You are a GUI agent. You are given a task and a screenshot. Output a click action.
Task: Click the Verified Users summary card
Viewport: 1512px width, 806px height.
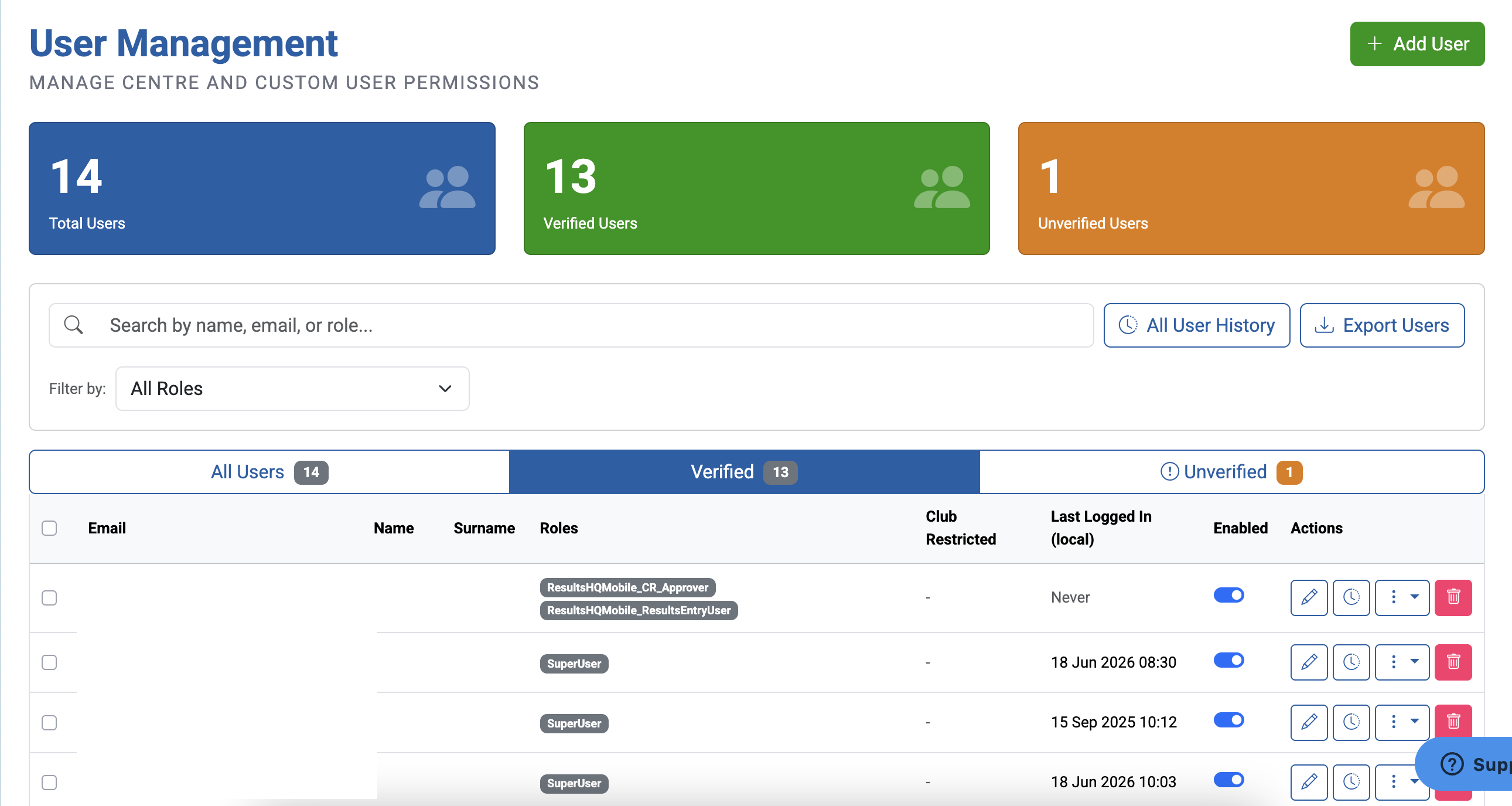pyautogui.click(x=756, y=189)
